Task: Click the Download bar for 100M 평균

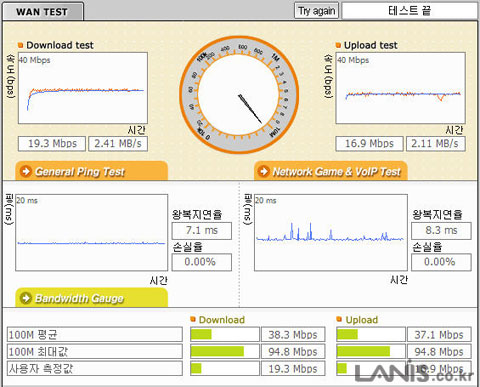Action: tap(225, 334)
